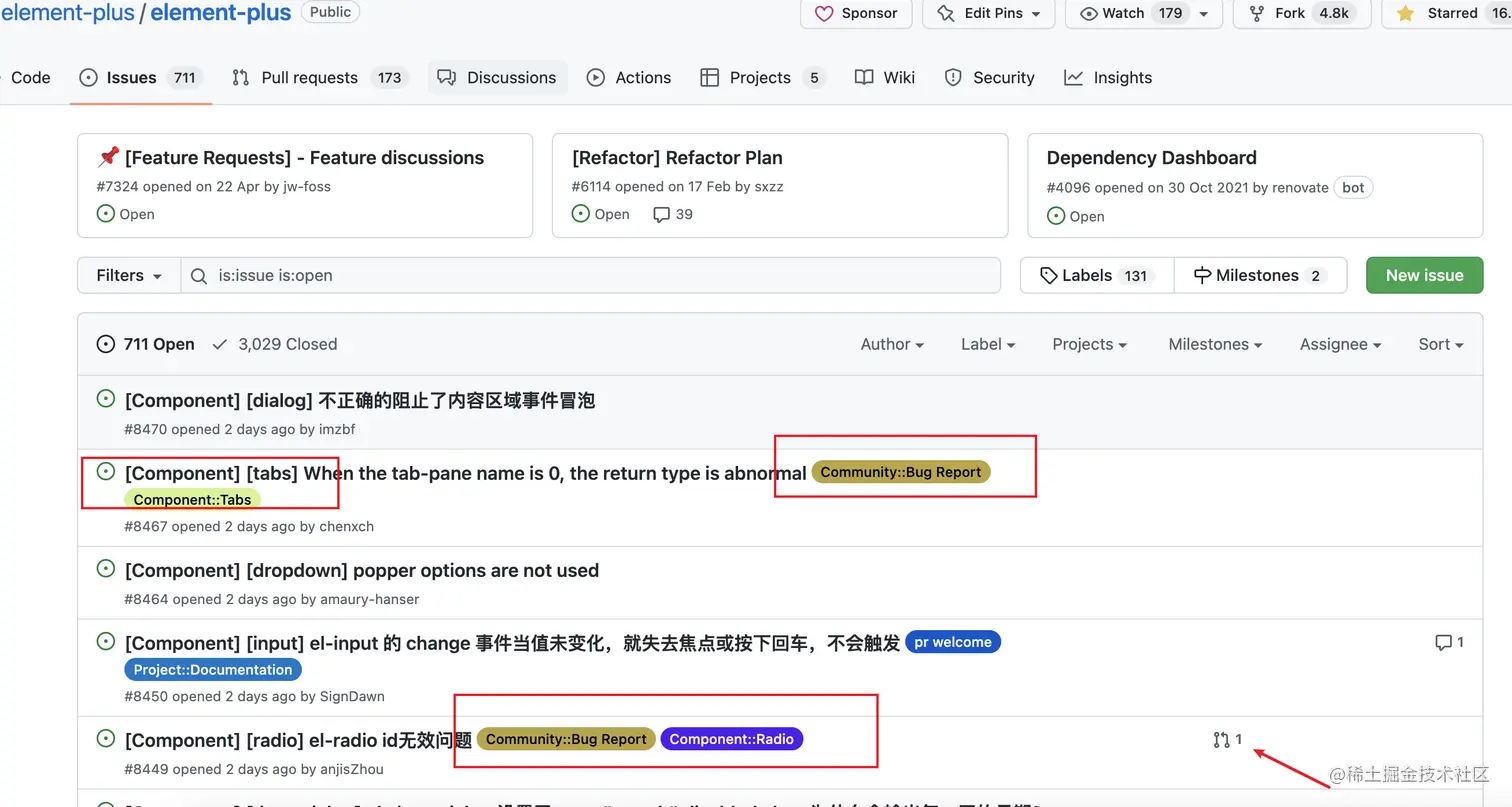Show the 3,029 Closed issues
Screen dimensions: 1512x807
point(275,344)
